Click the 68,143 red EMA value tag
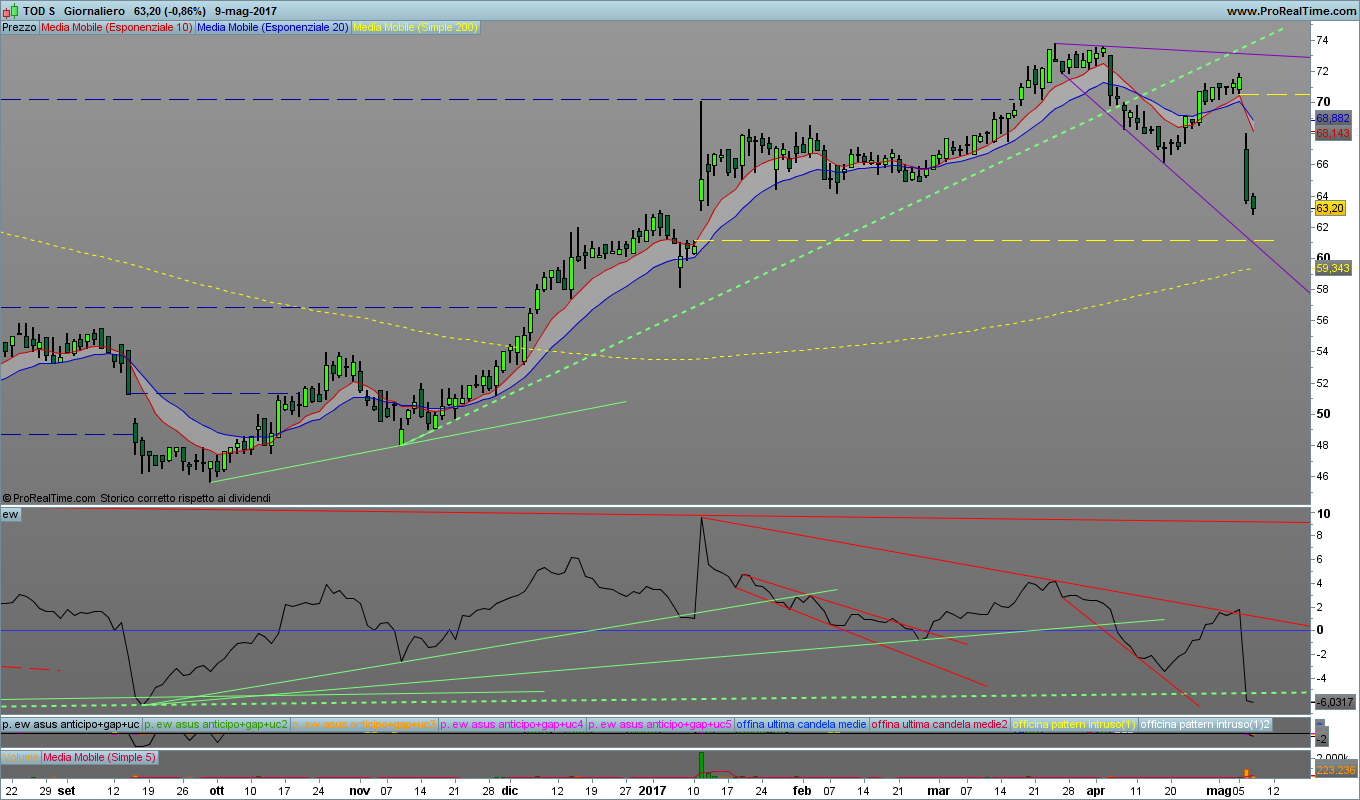The width and height of the screenshot is (1360, 800). 1333,133
